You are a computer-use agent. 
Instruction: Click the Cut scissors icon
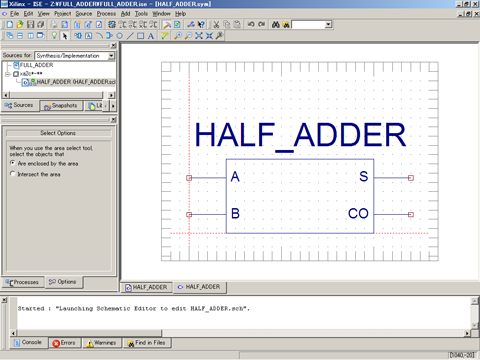click(216, 24)
